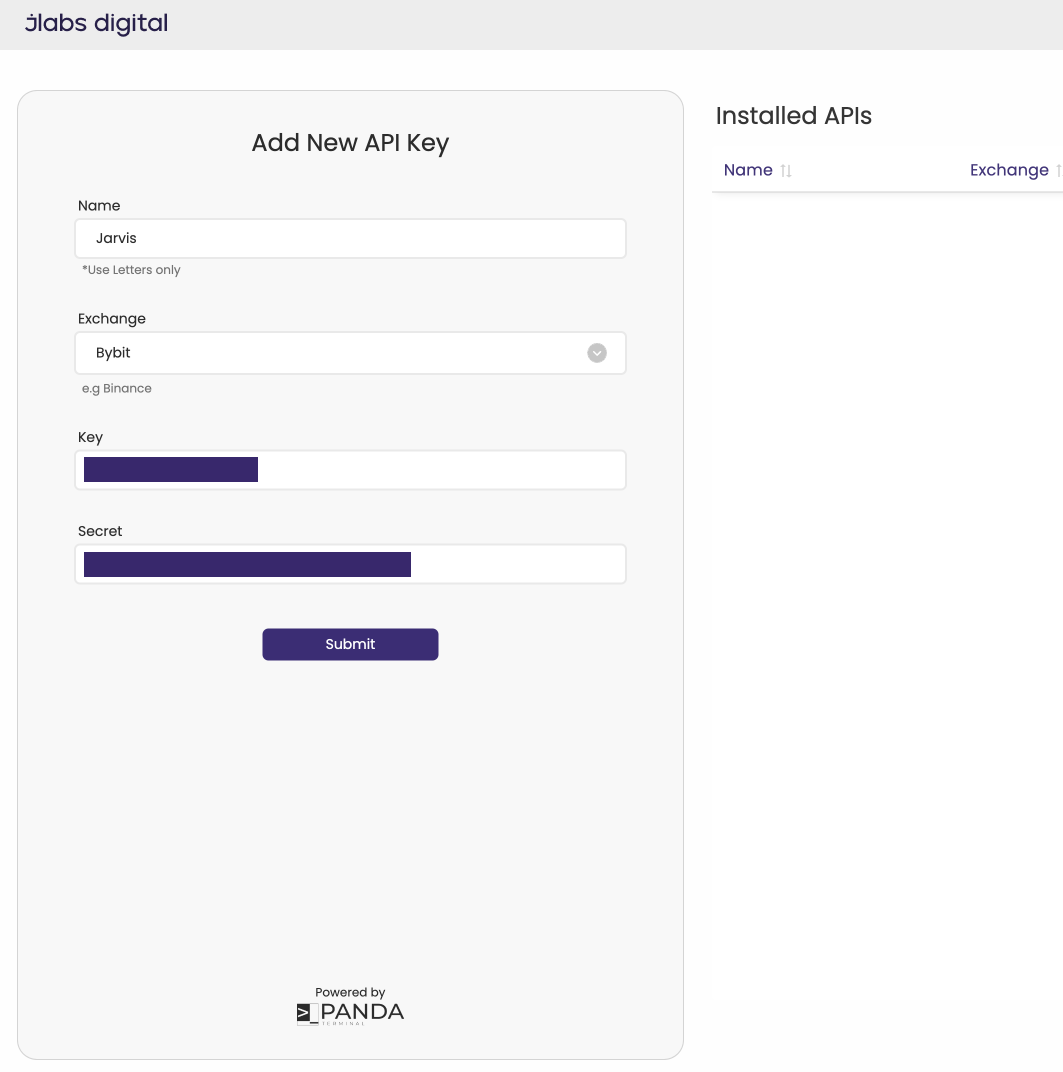Focus the Name field containing Jarvis
Screen dimensions: 1063x1072
[350, 239]
